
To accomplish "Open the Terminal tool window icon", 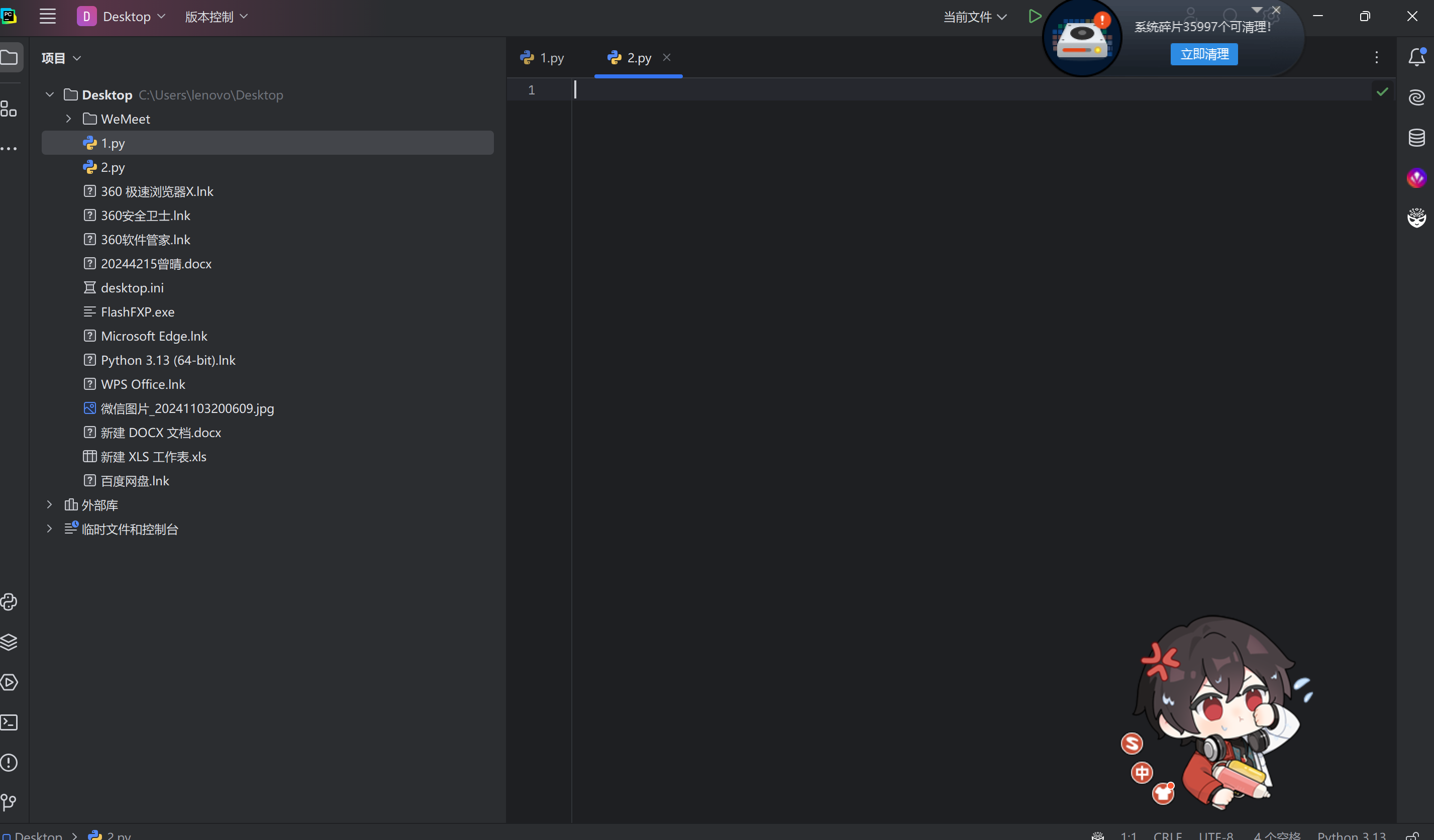I will (9, 722).
